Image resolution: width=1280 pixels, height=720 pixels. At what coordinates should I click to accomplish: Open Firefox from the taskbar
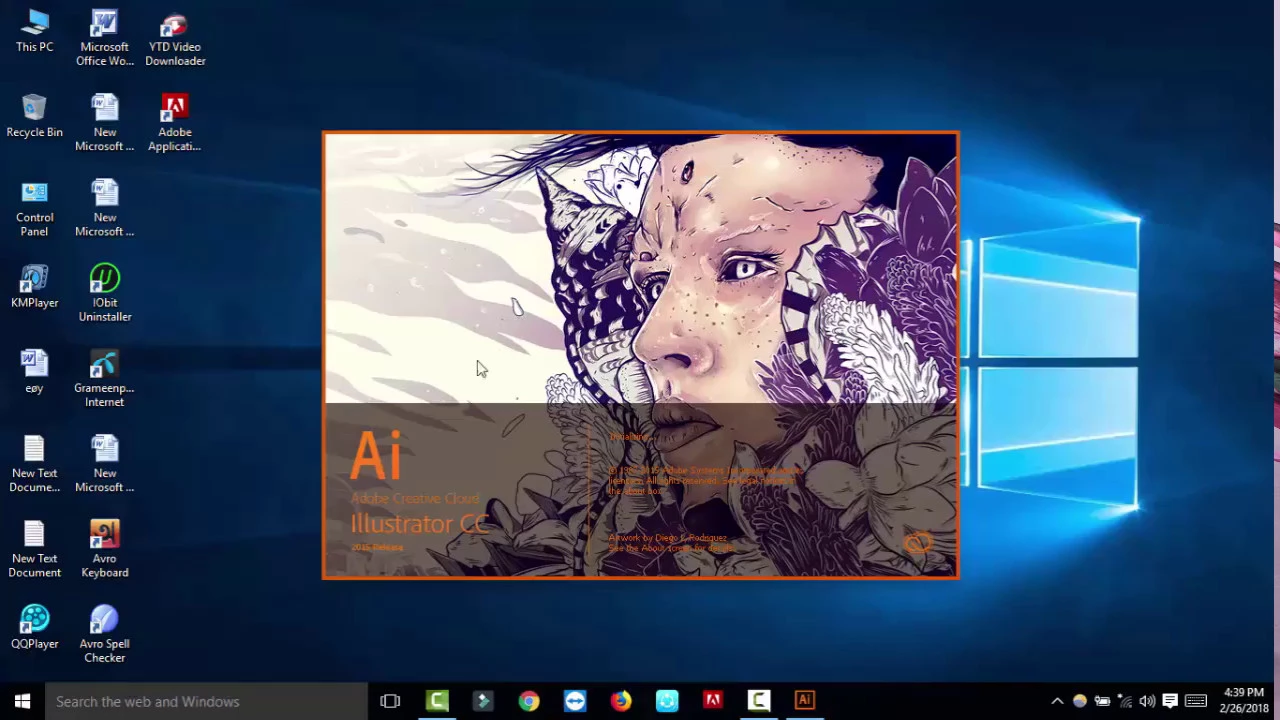[621, 701]
